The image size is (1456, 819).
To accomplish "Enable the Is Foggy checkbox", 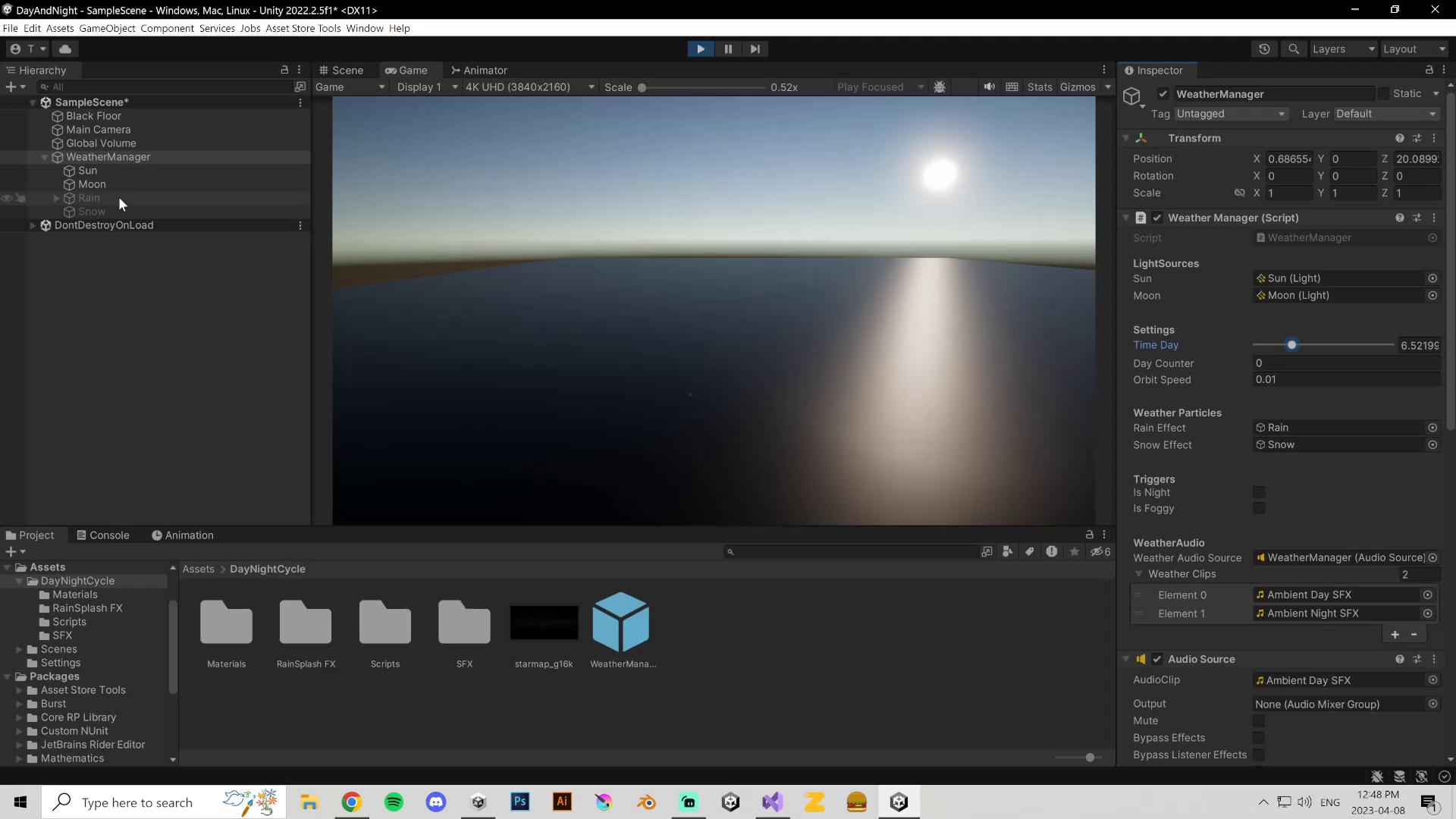I will pyautogui.click(x=1259, y=509).
